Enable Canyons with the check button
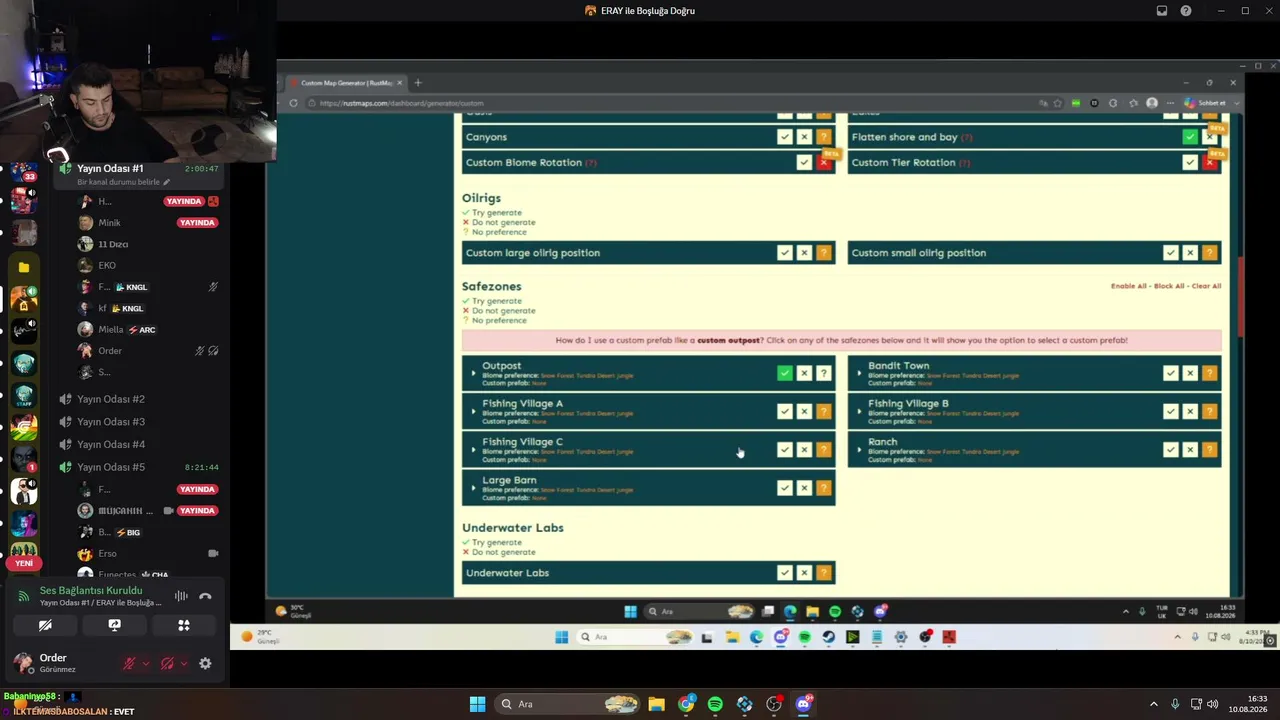 pyautogui.click(x=785, y=137)
